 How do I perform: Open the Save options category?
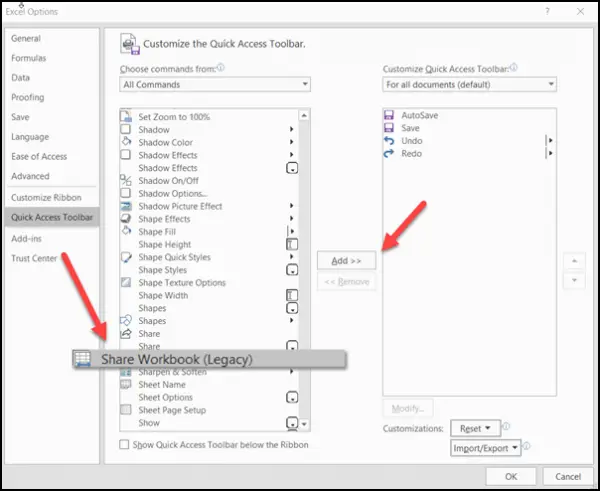pos(20,117)
